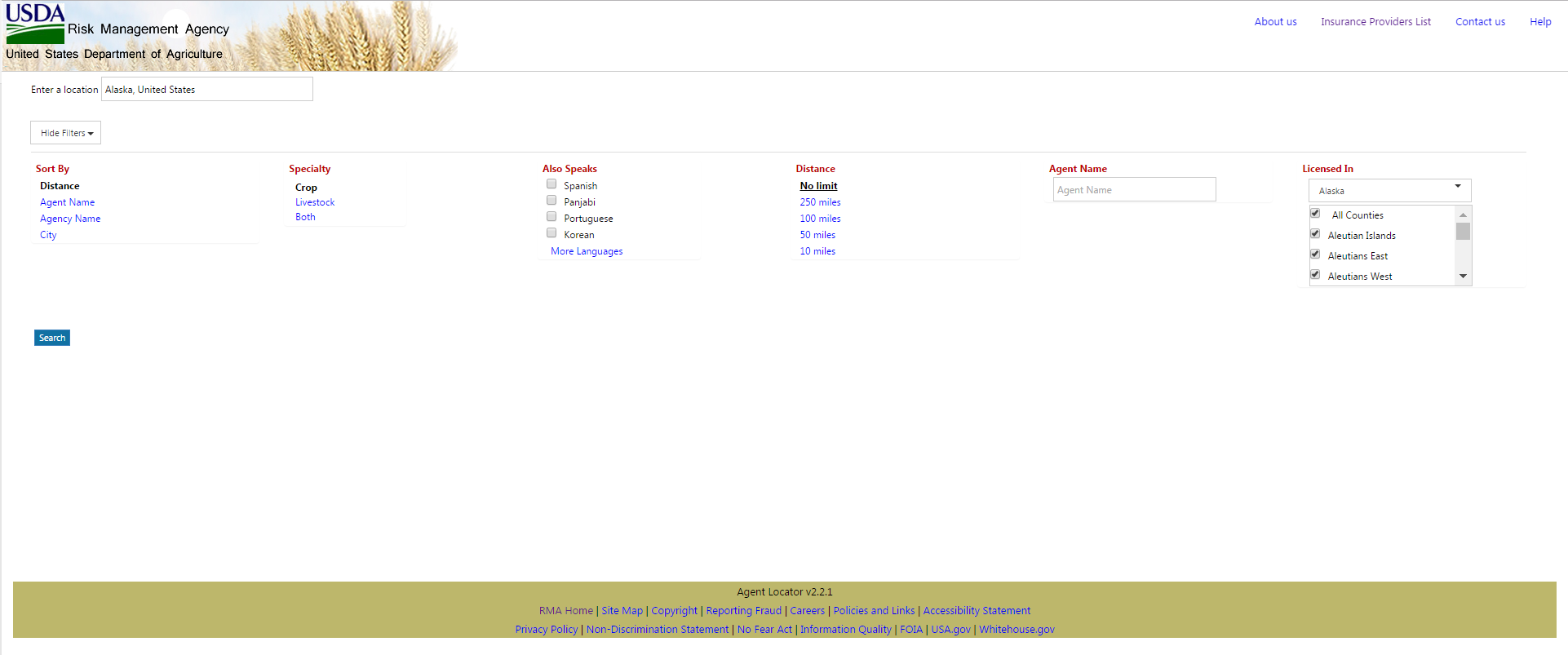Open RMA Home footer link
This screenshot has height=655, width=1568.
point(565,611)
